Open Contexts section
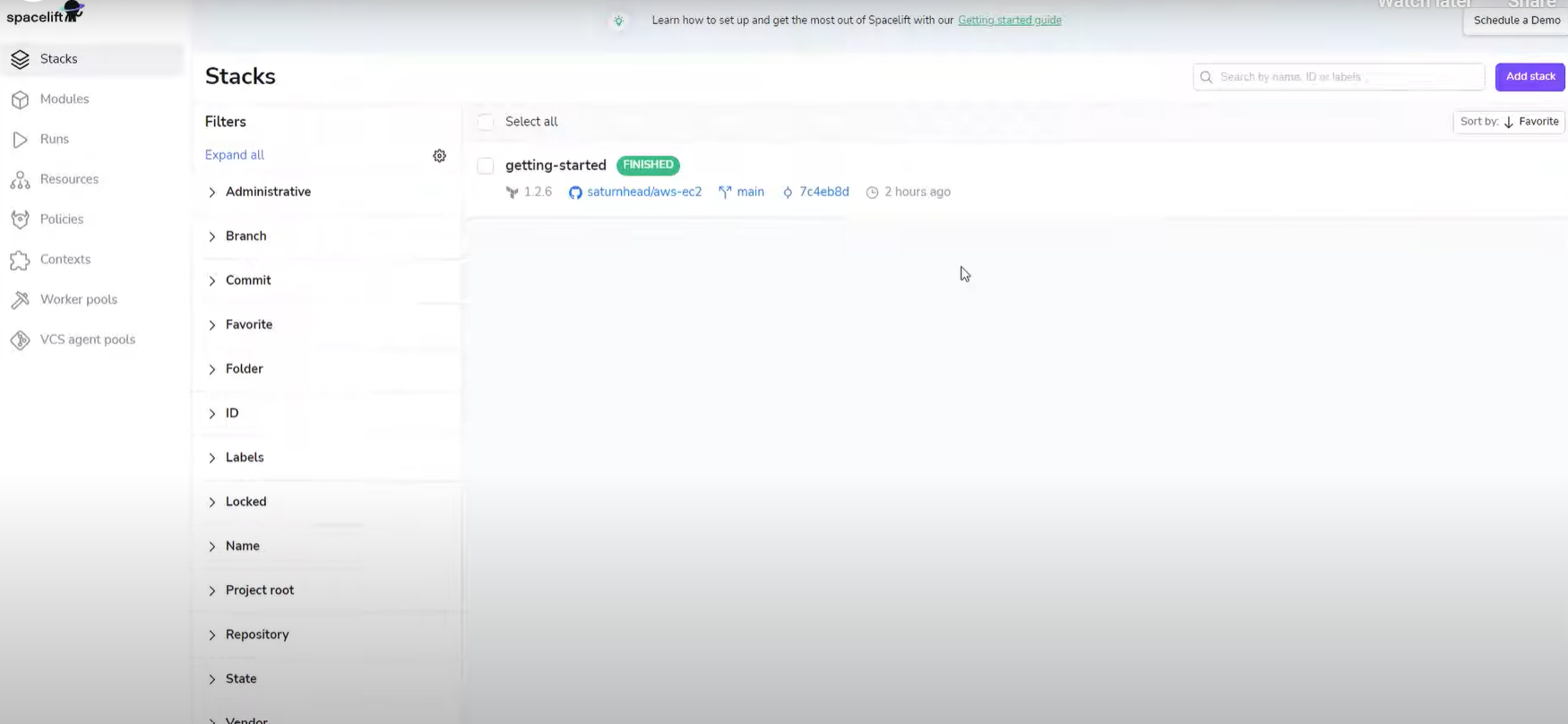The width and height of the screenshot is (1568, 724). click(x=65, y=260)
